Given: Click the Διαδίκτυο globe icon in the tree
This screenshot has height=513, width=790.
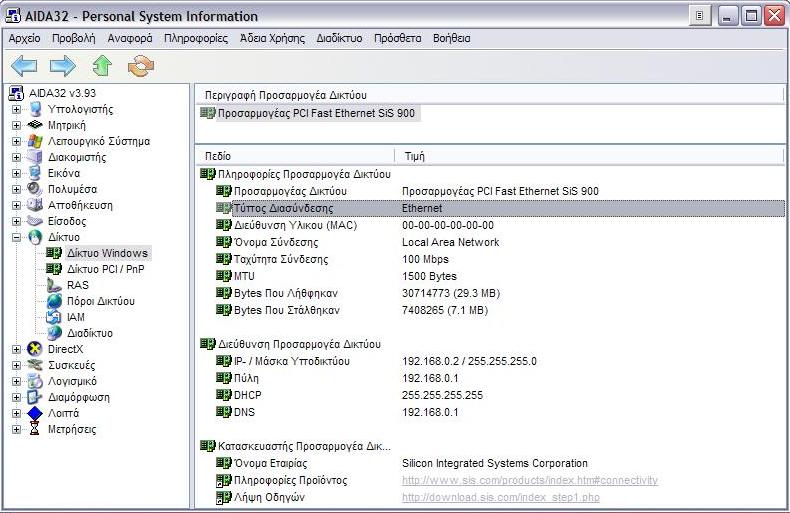Looking at the screenshot, I should [54, 333].
